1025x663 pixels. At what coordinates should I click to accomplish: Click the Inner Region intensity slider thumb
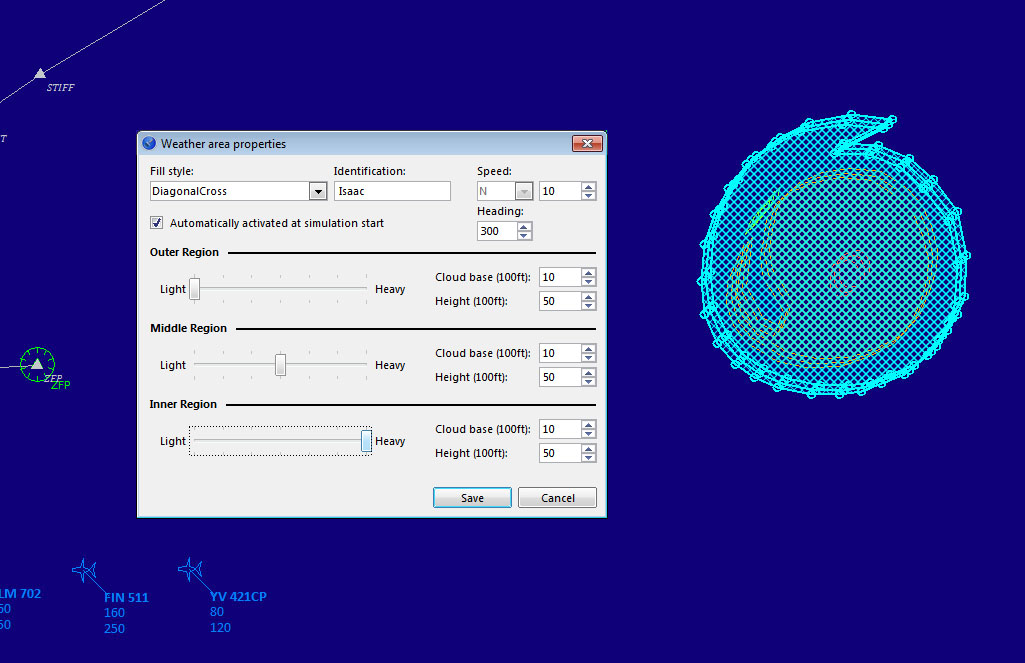pos(366,441)
